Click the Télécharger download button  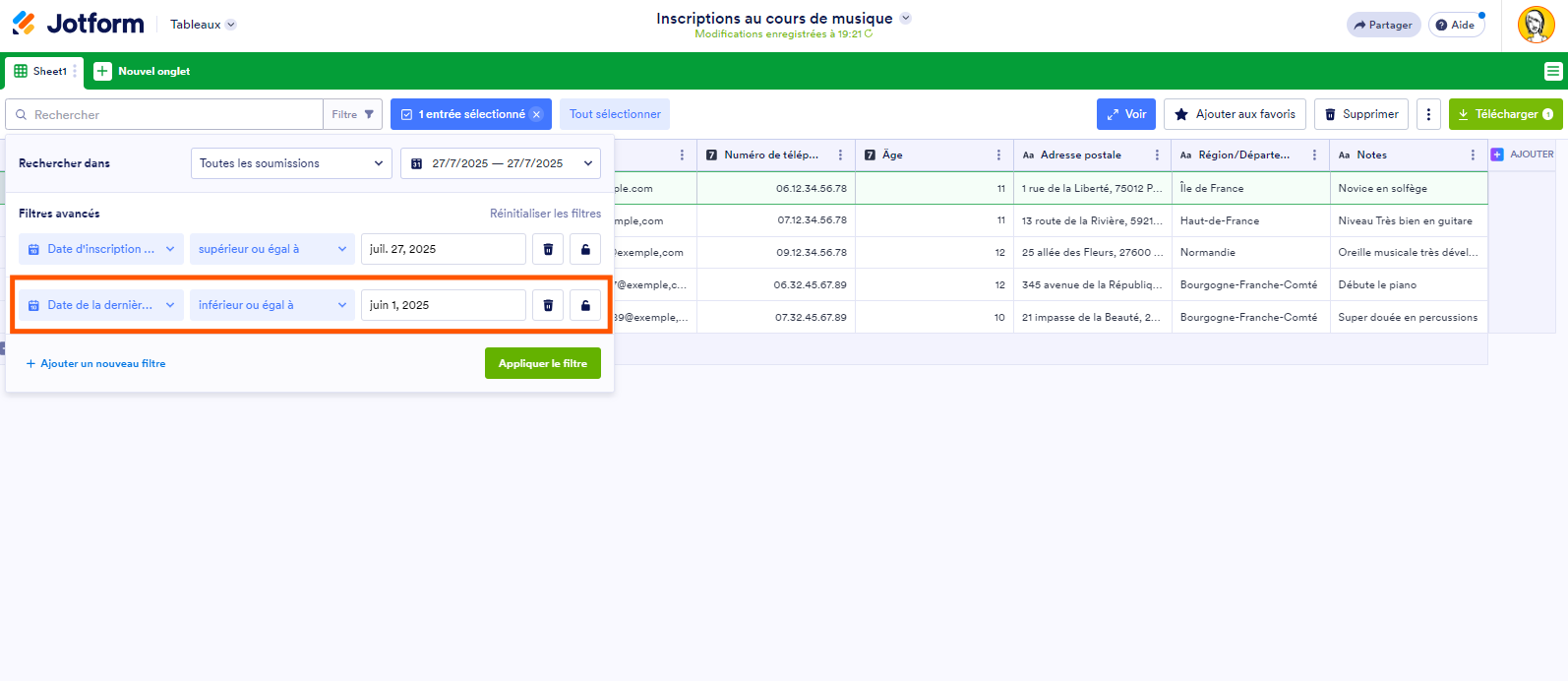coord(1506,114)
